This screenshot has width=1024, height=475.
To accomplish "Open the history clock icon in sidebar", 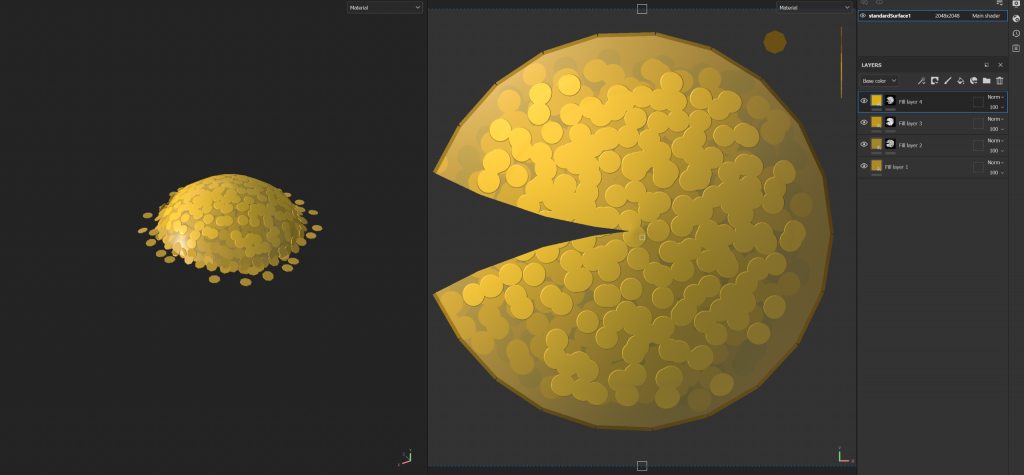I will tap(1016, 33).
